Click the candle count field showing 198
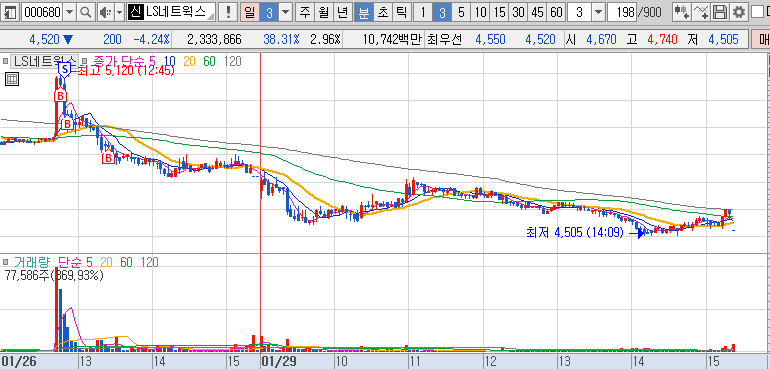The height and width of the screenshot is (369, 770). tap(621, 13)
